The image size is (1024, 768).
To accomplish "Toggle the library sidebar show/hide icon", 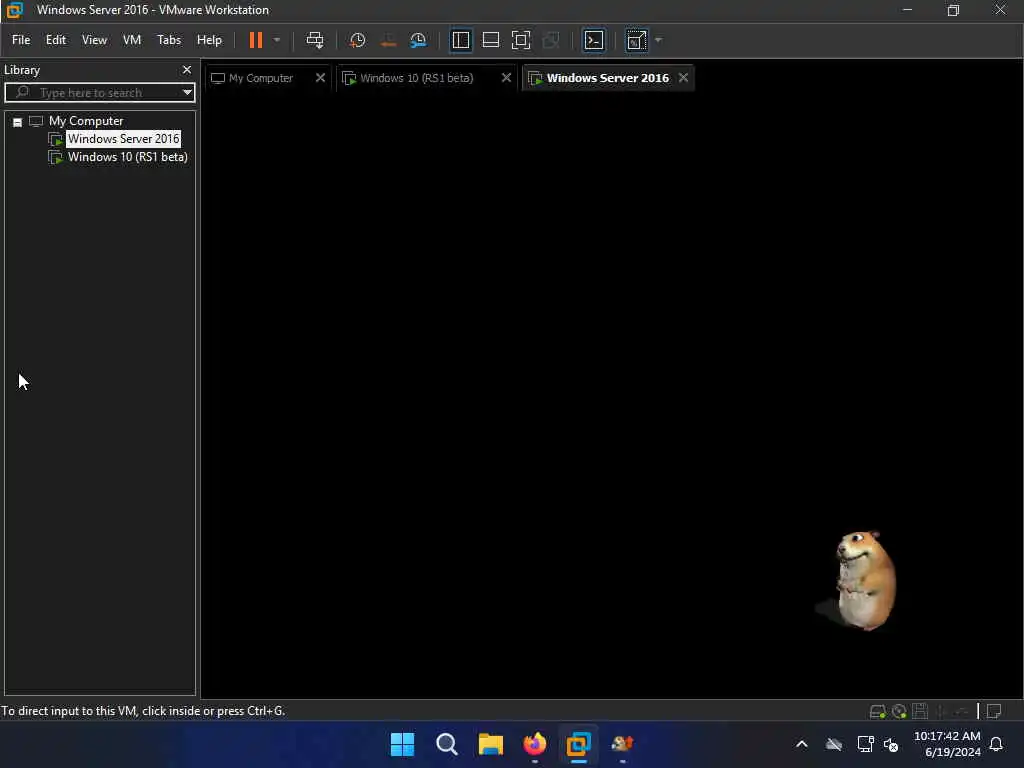I will [460, 40].
